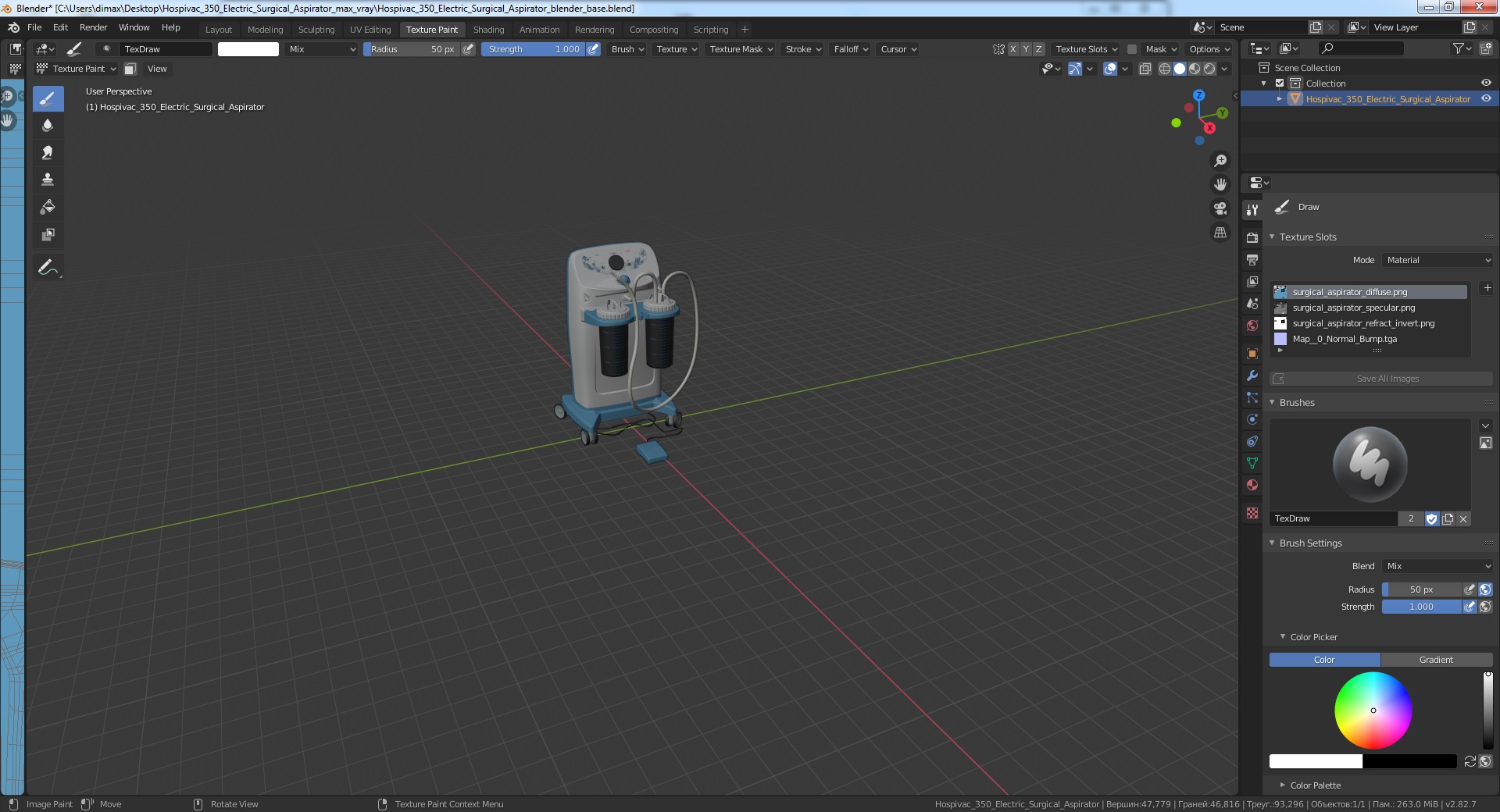Open the Material mode dropdown
Screen dimensions: 1500x812
coord(1437,260)
